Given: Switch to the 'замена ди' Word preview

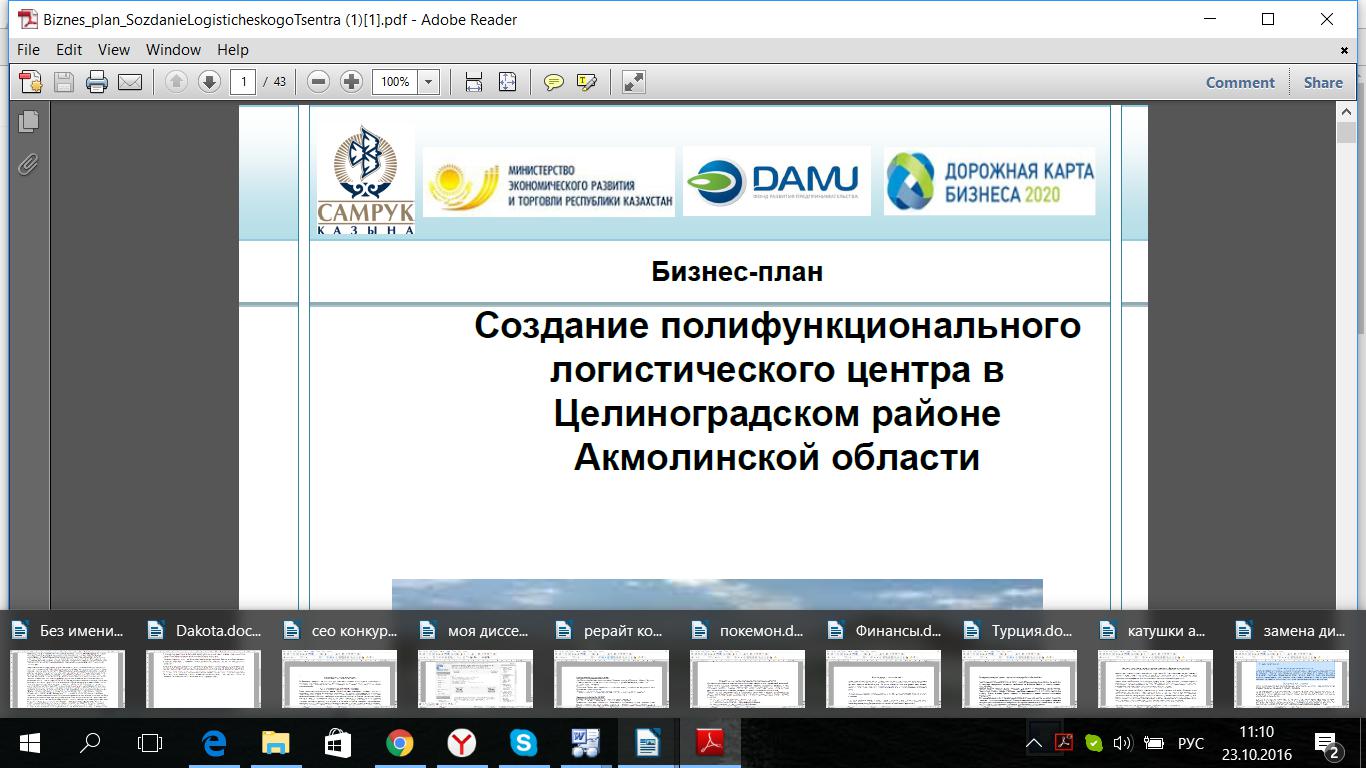Looking at the screenshot, I should pyautogui.click(x=1291, y=666).
